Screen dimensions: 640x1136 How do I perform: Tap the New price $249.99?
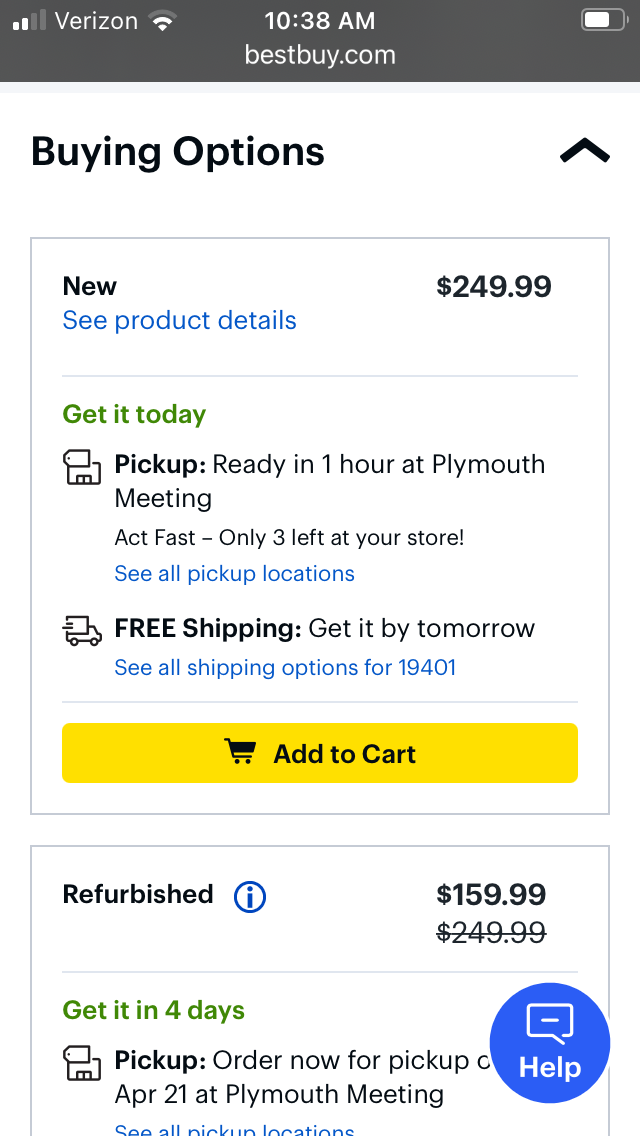494,287
